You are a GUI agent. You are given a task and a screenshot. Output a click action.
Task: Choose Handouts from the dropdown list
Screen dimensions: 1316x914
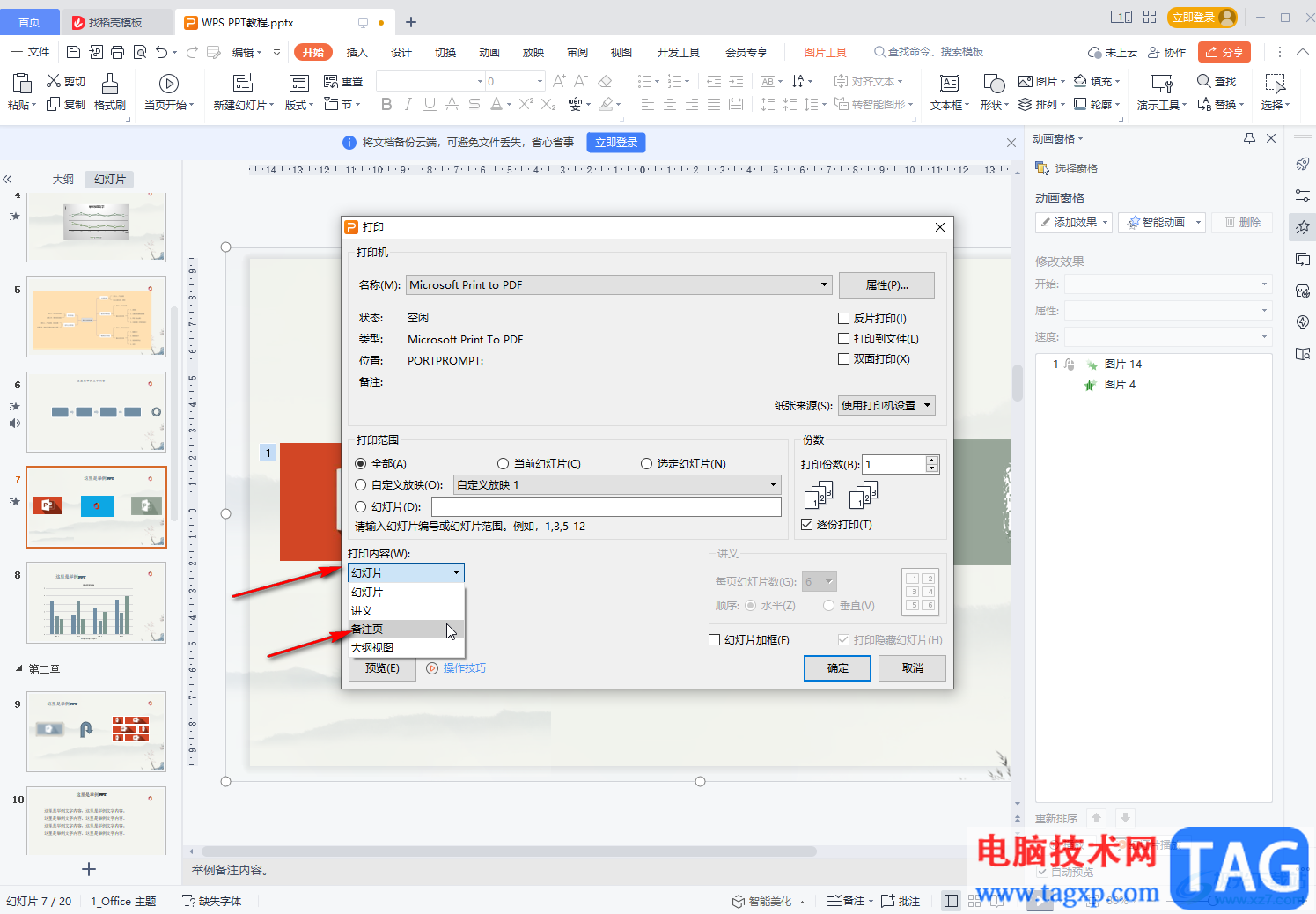coord(406,610)
